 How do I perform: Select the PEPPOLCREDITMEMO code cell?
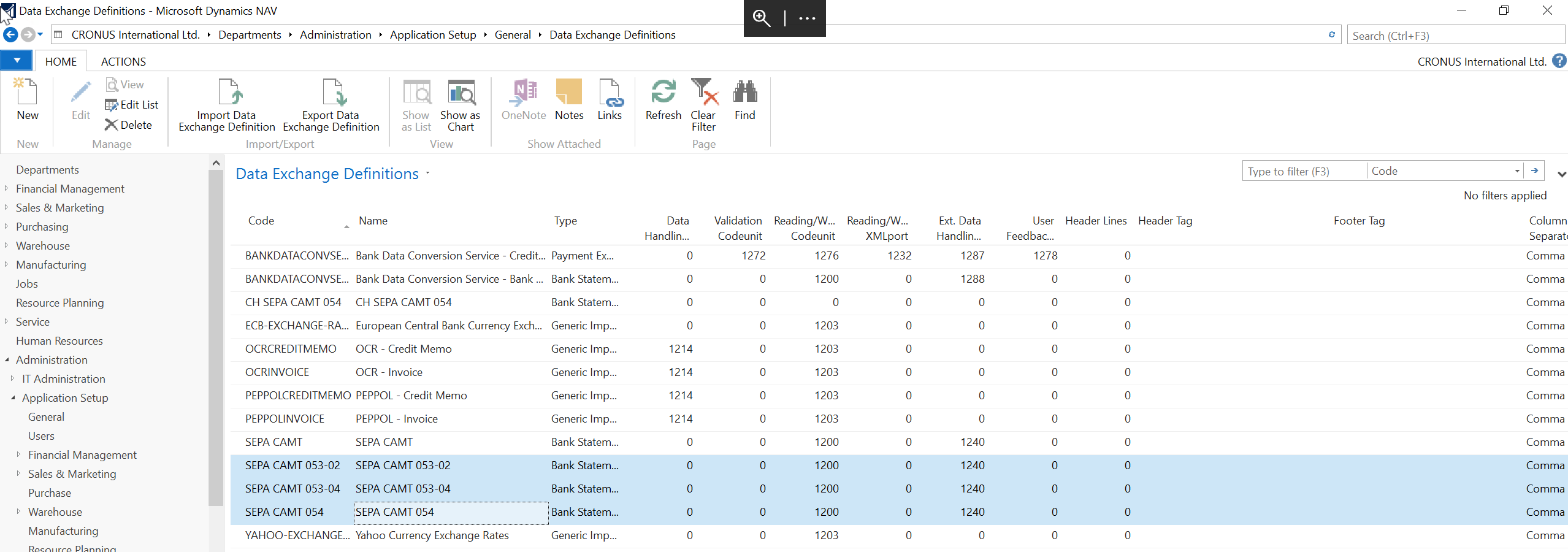click(298, 396)
